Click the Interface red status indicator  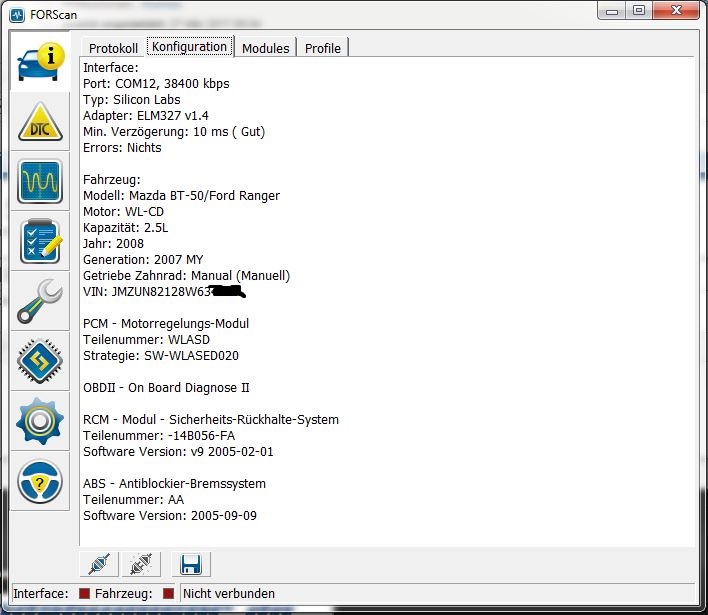(x=84, y=593)
